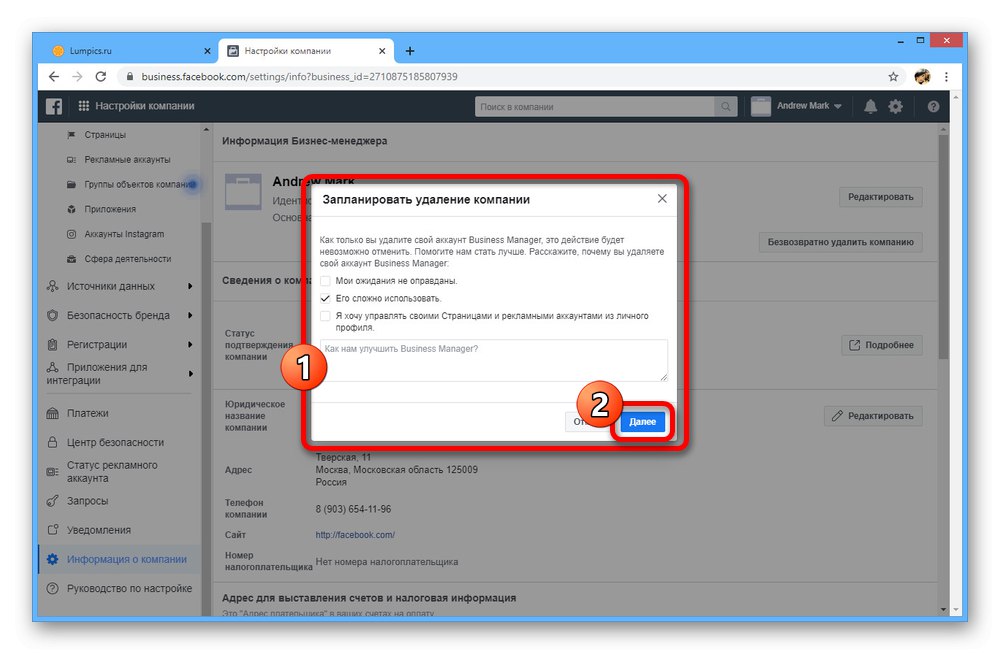Viewport: 1000px width, 654px height.
Task: Click the browser forward arrow
Action: click(77, 77)
